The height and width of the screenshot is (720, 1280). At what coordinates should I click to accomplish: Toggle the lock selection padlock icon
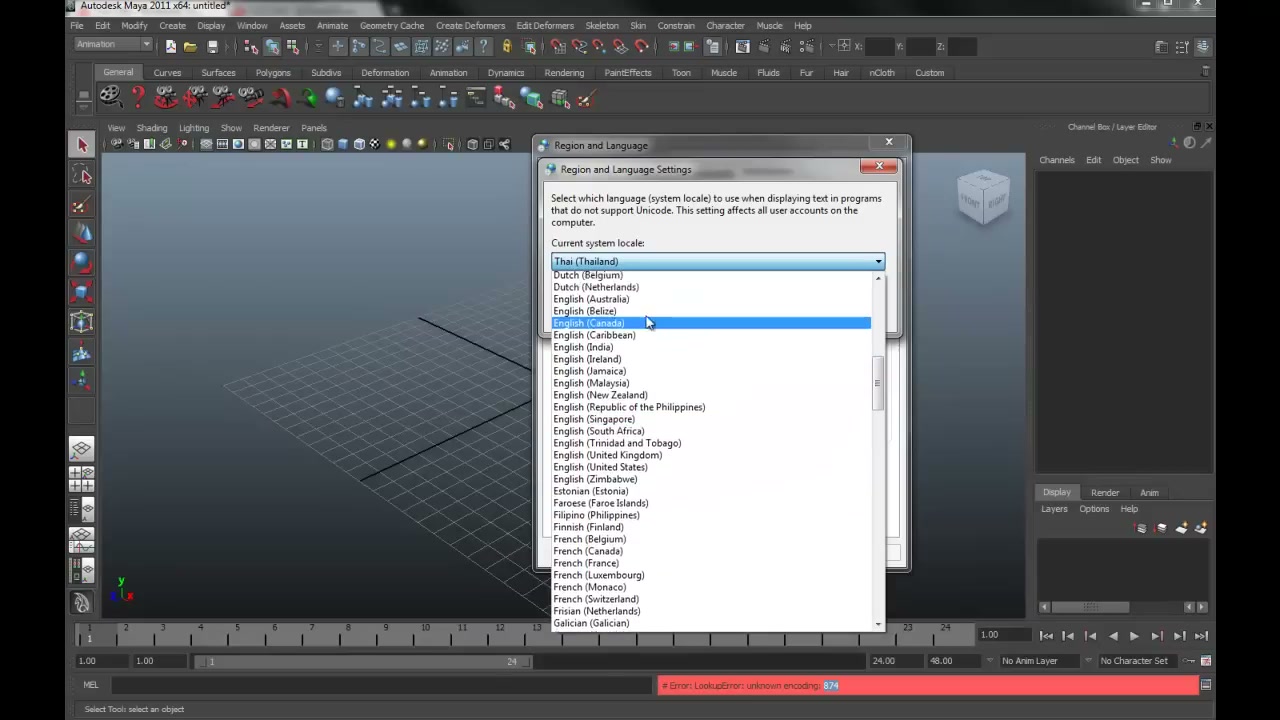tap(506, 46)
